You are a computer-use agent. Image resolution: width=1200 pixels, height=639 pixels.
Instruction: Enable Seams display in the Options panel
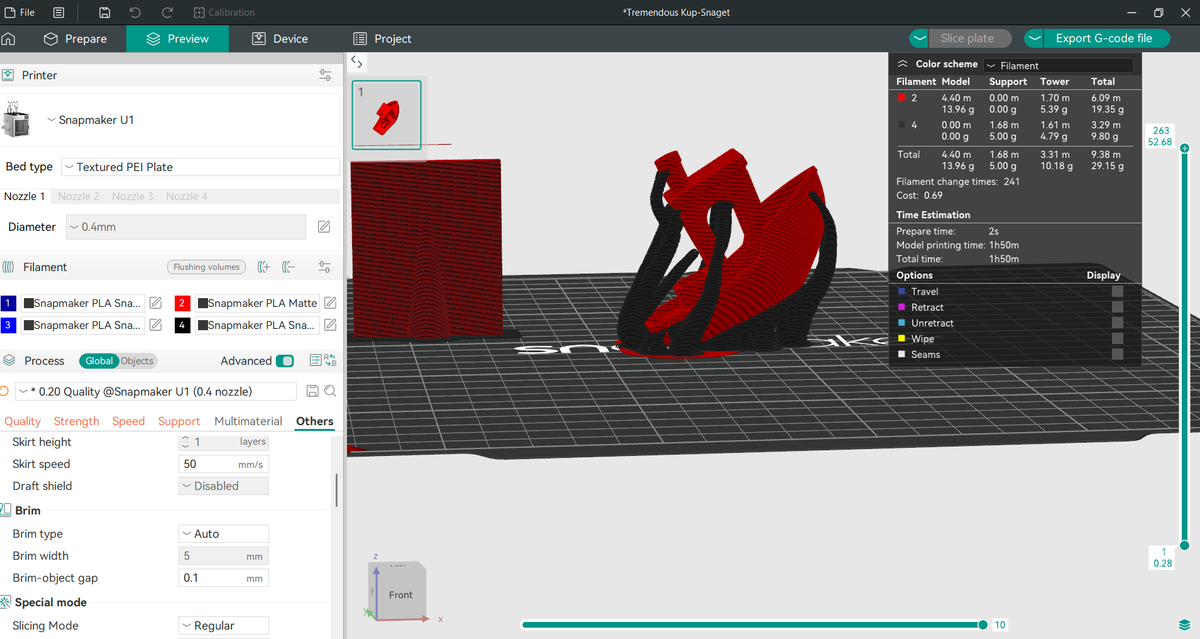pos(1116,354)
